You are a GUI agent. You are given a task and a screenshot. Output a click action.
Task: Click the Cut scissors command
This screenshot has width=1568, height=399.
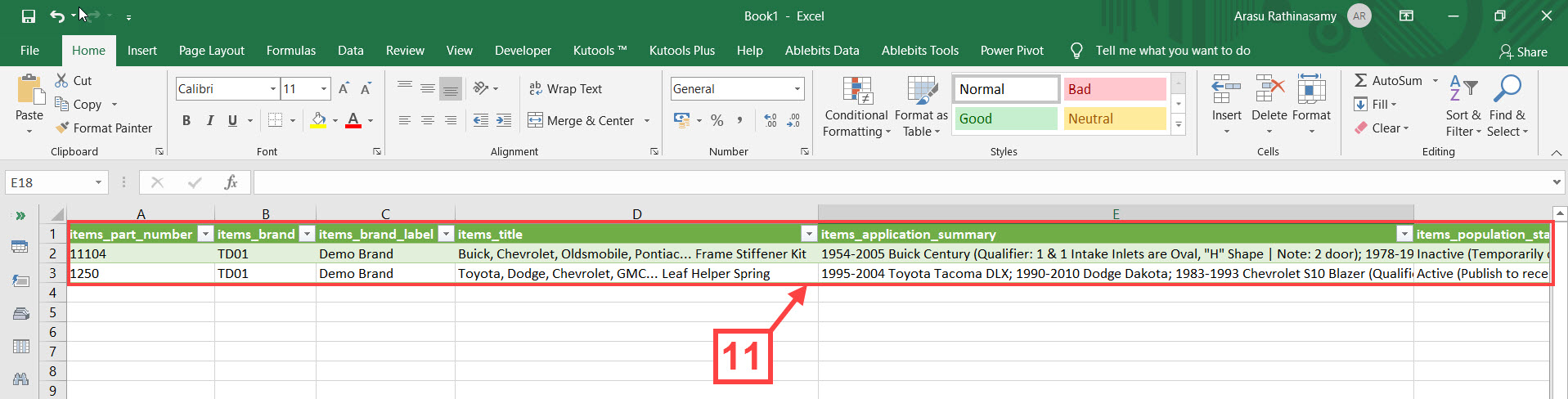(74, 80)
